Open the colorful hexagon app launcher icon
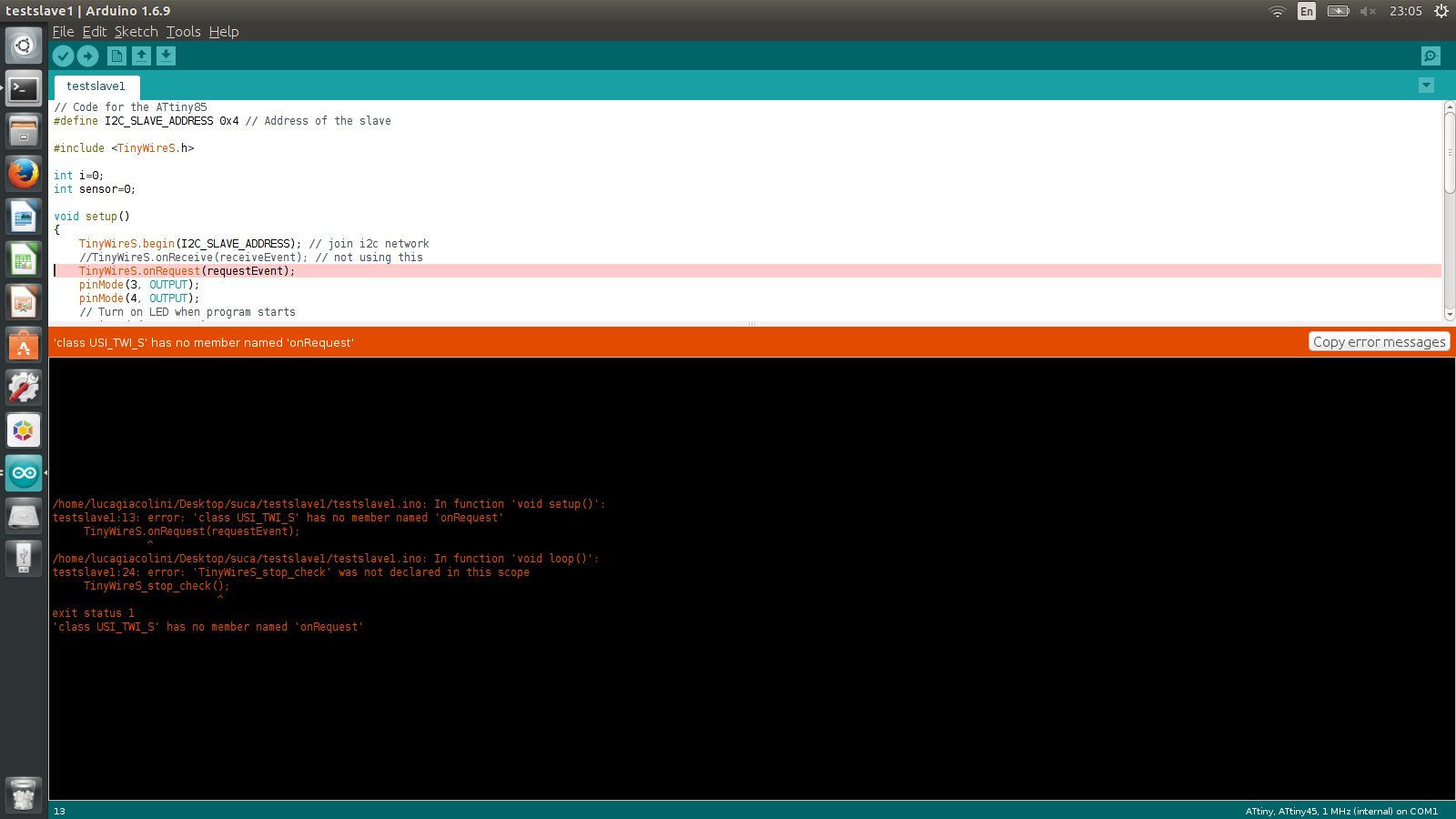This screenshot has width=1456, height=819. click(24, 430)
